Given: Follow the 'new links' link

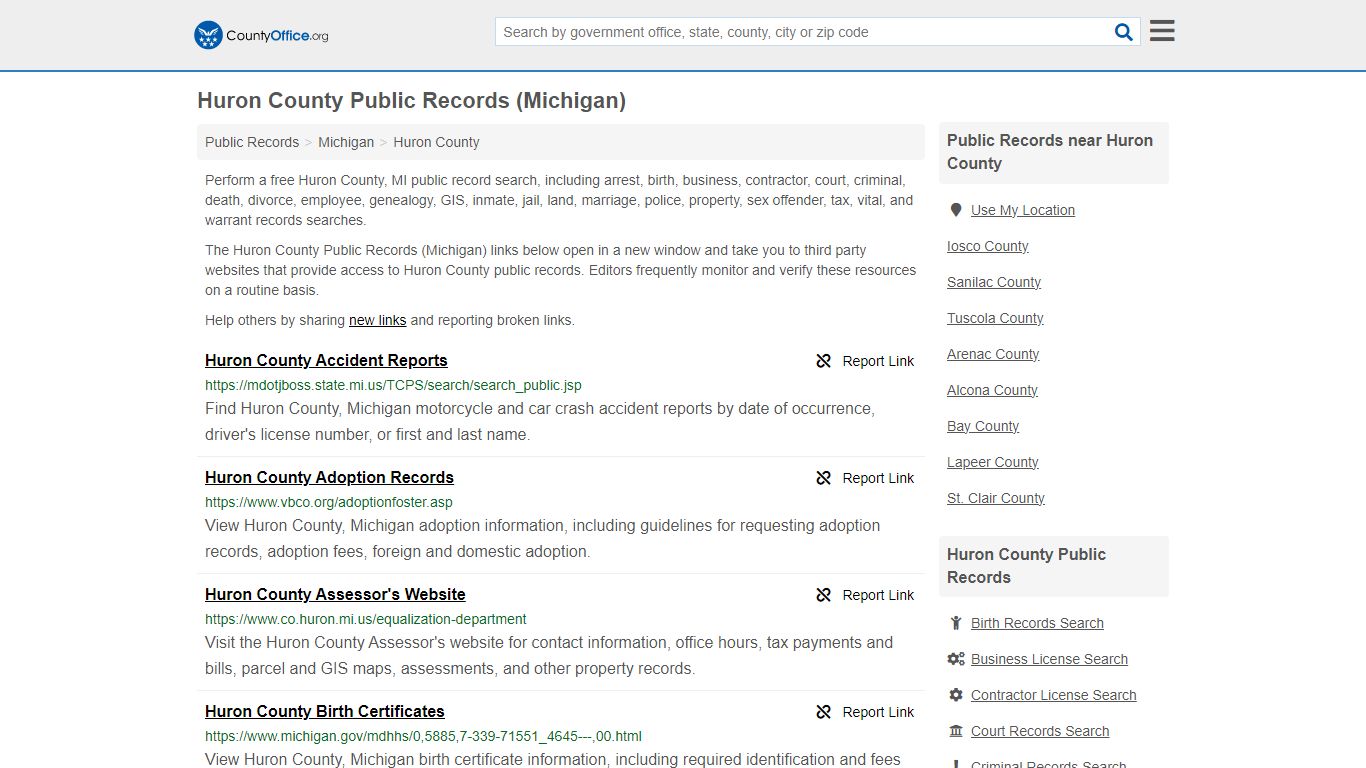Looking at the screenshot, I should (377, 320).
